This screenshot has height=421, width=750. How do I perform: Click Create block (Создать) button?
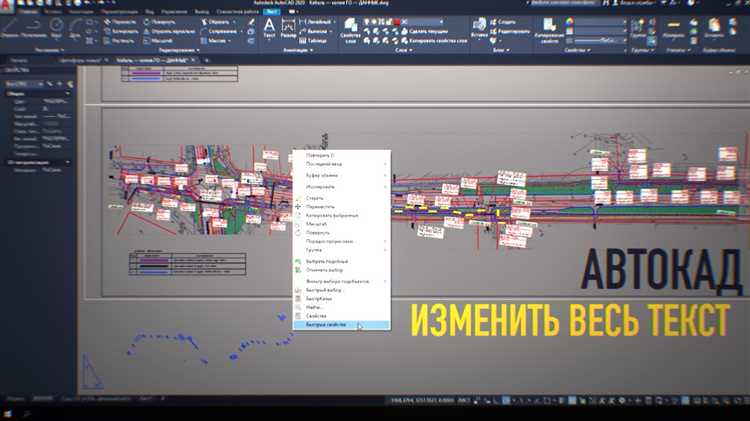click(502, 22)
